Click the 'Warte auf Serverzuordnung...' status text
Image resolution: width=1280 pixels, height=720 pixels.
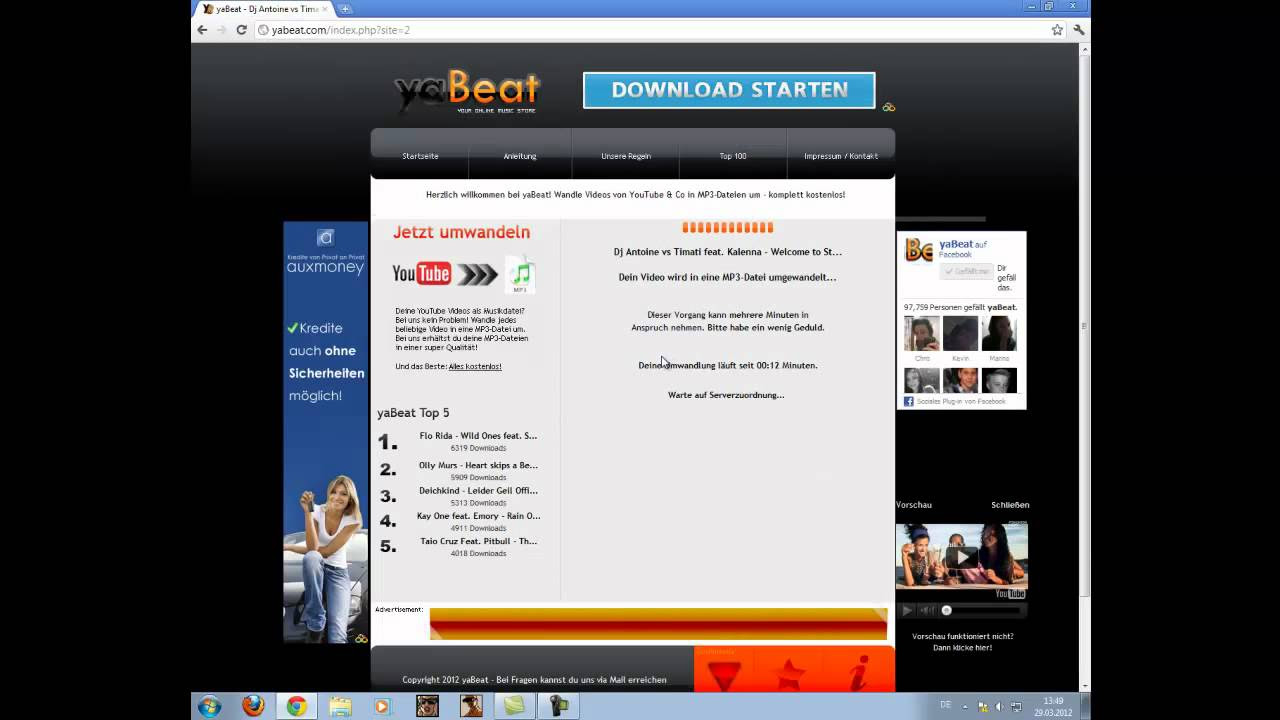(726, 395)
